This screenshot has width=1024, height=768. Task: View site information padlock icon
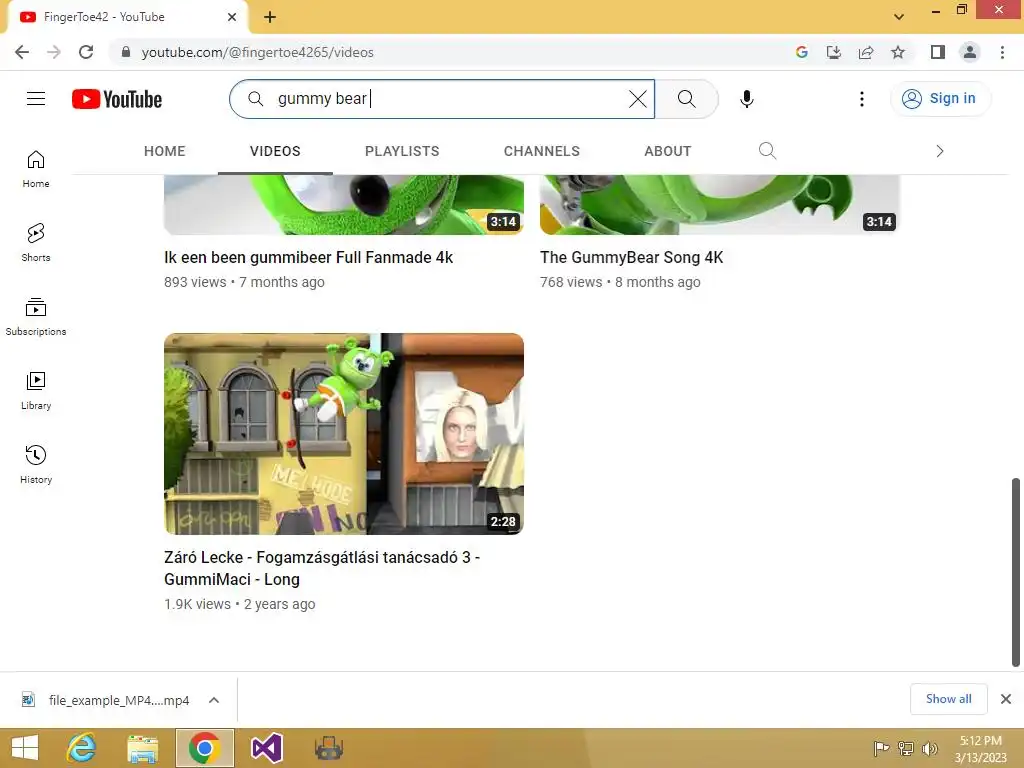tap(125, 52)
